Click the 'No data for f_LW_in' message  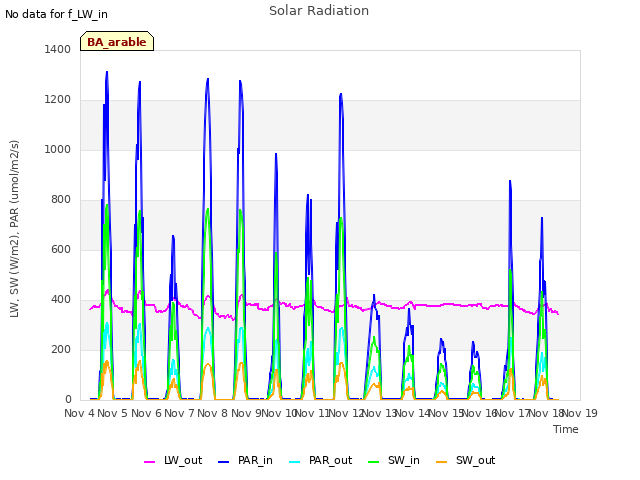point(56,14)
